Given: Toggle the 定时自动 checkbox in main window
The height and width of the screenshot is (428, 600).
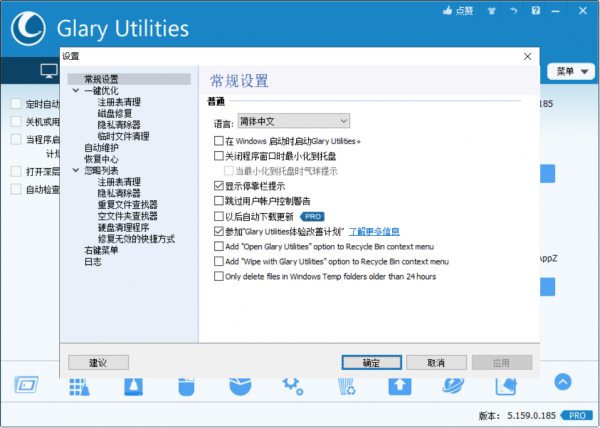Looking at the screenshot, I should click(16, 104).
